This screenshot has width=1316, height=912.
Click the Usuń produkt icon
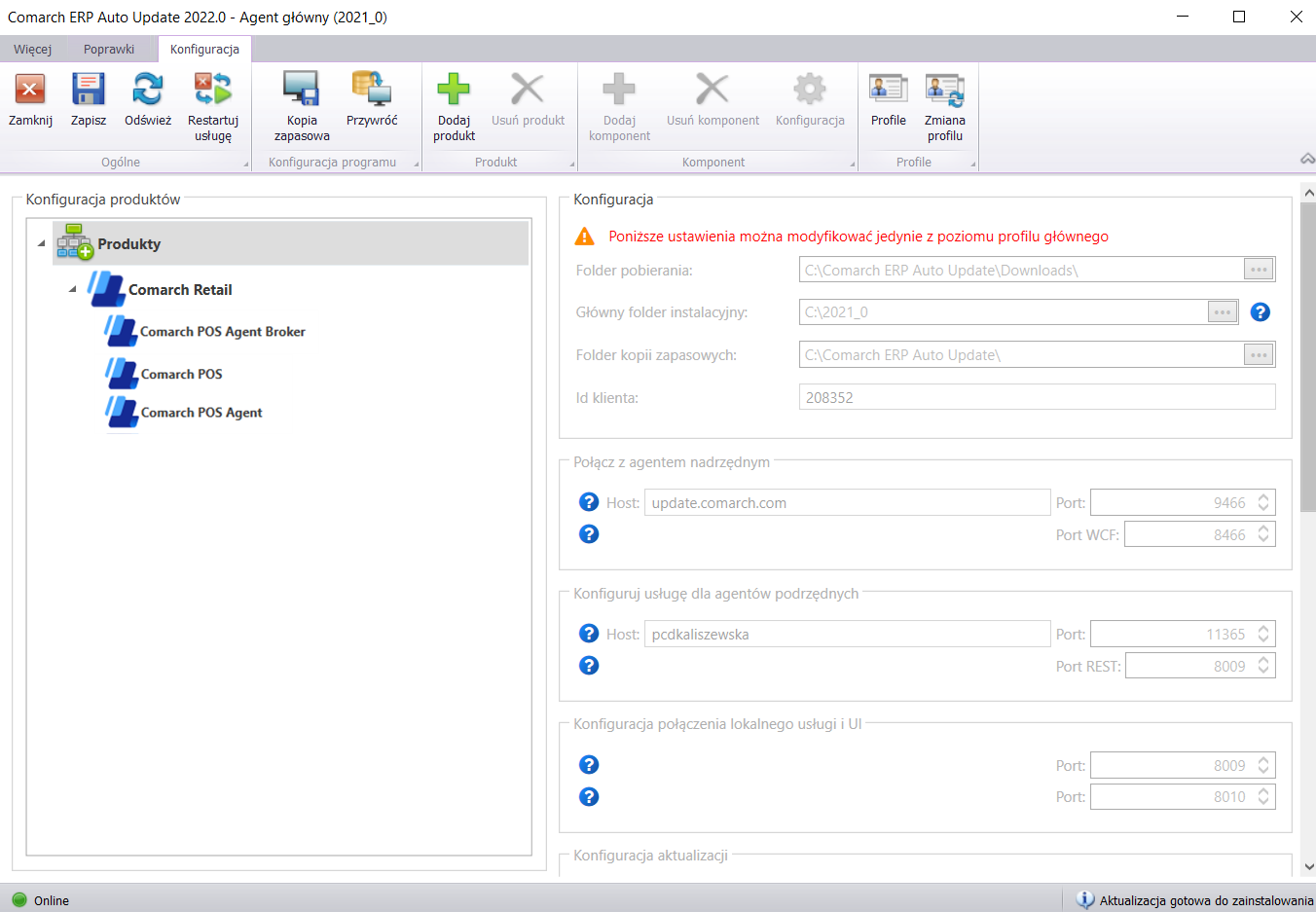528,90
